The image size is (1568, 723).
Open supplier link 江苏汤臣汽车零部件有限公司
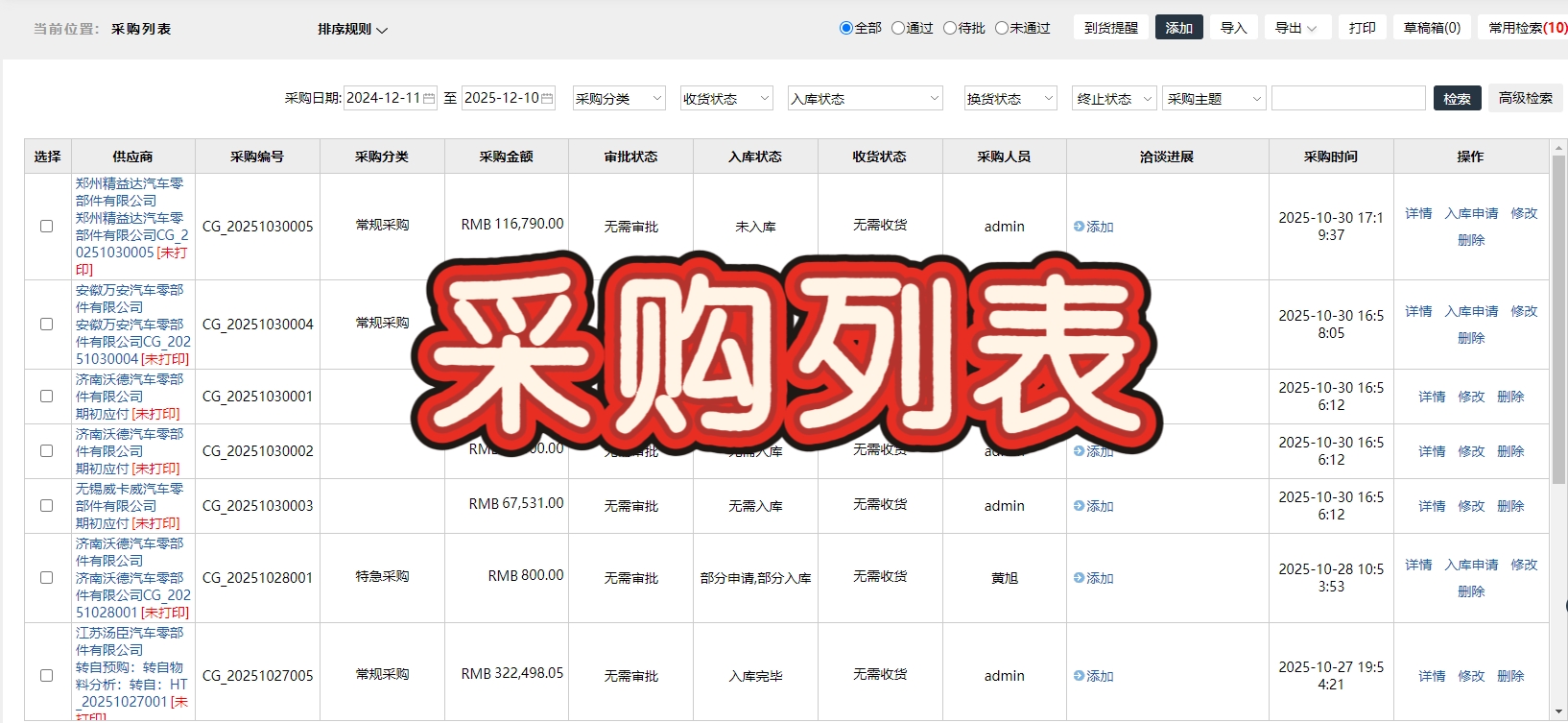point(130,641)
